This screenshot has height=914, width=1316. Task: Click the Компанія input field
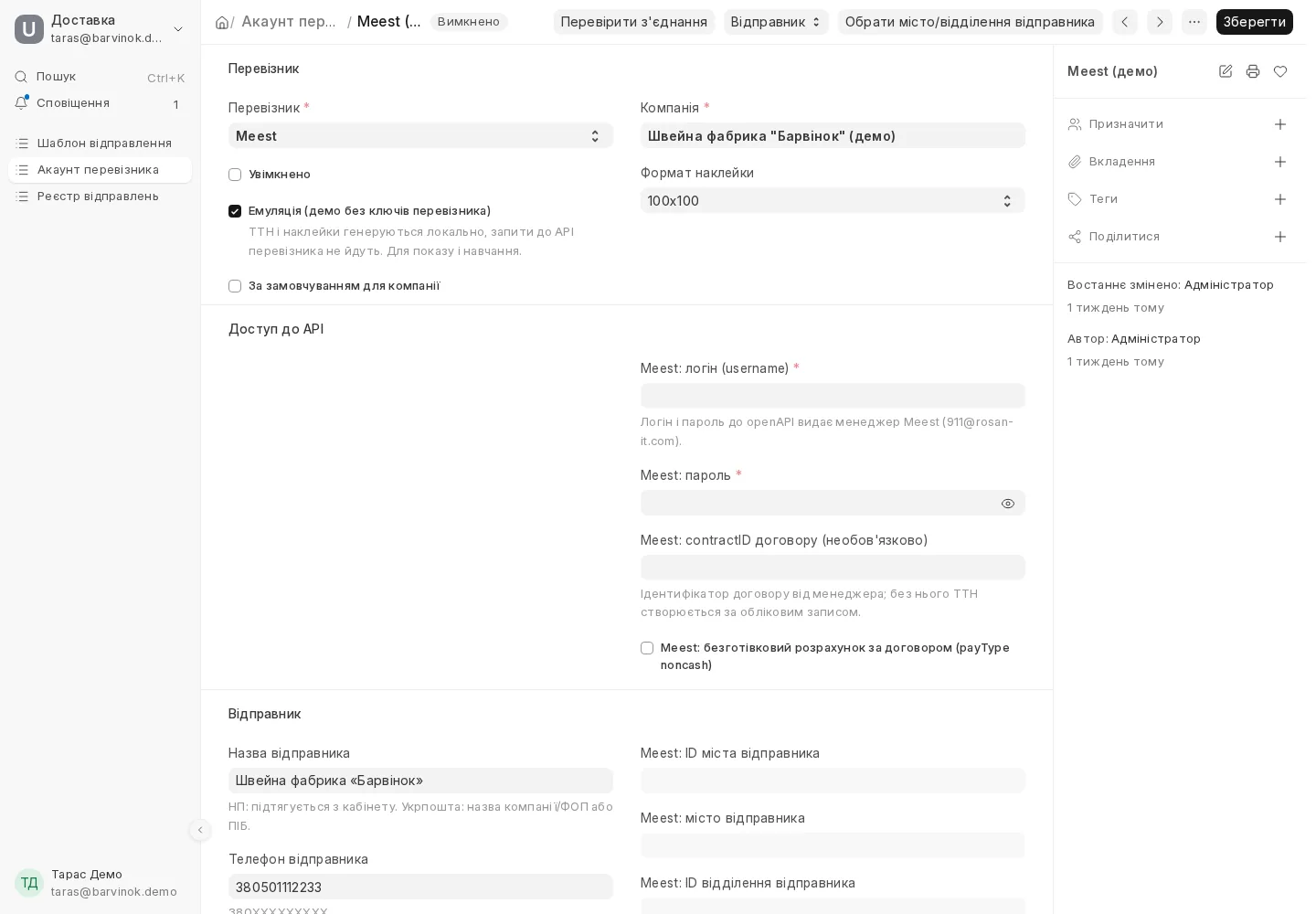tap(833, 136)
